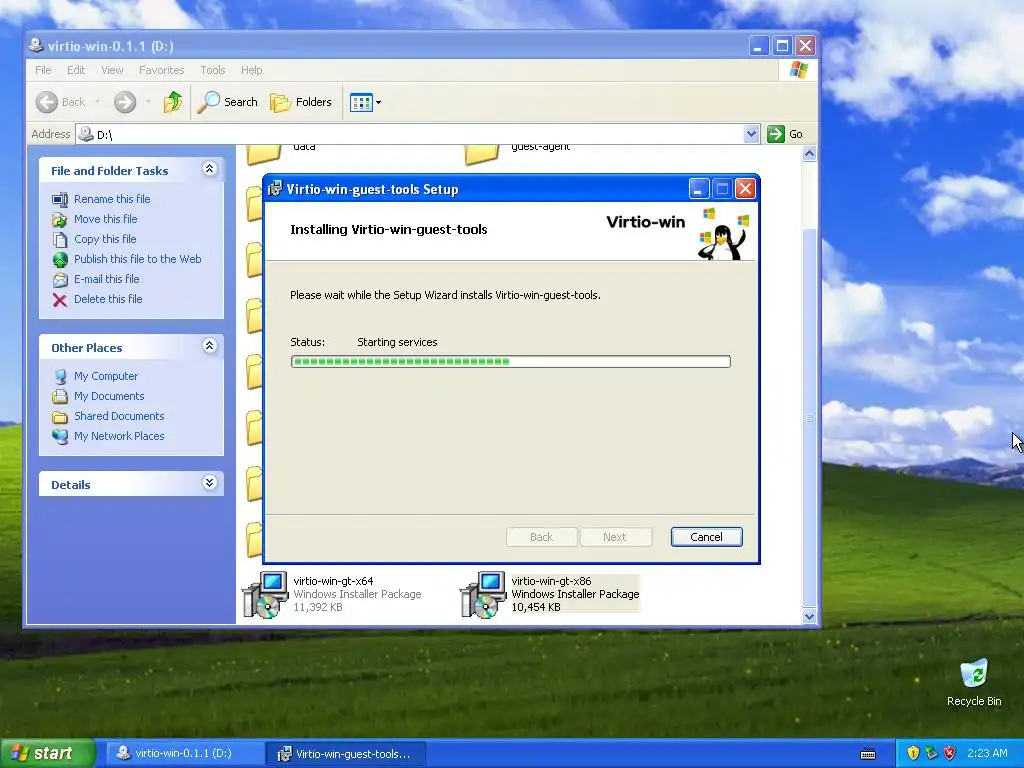Open the View menu in Explorer
The width and height of the screenshot is (1024, 768).
[x=112, y=70]
